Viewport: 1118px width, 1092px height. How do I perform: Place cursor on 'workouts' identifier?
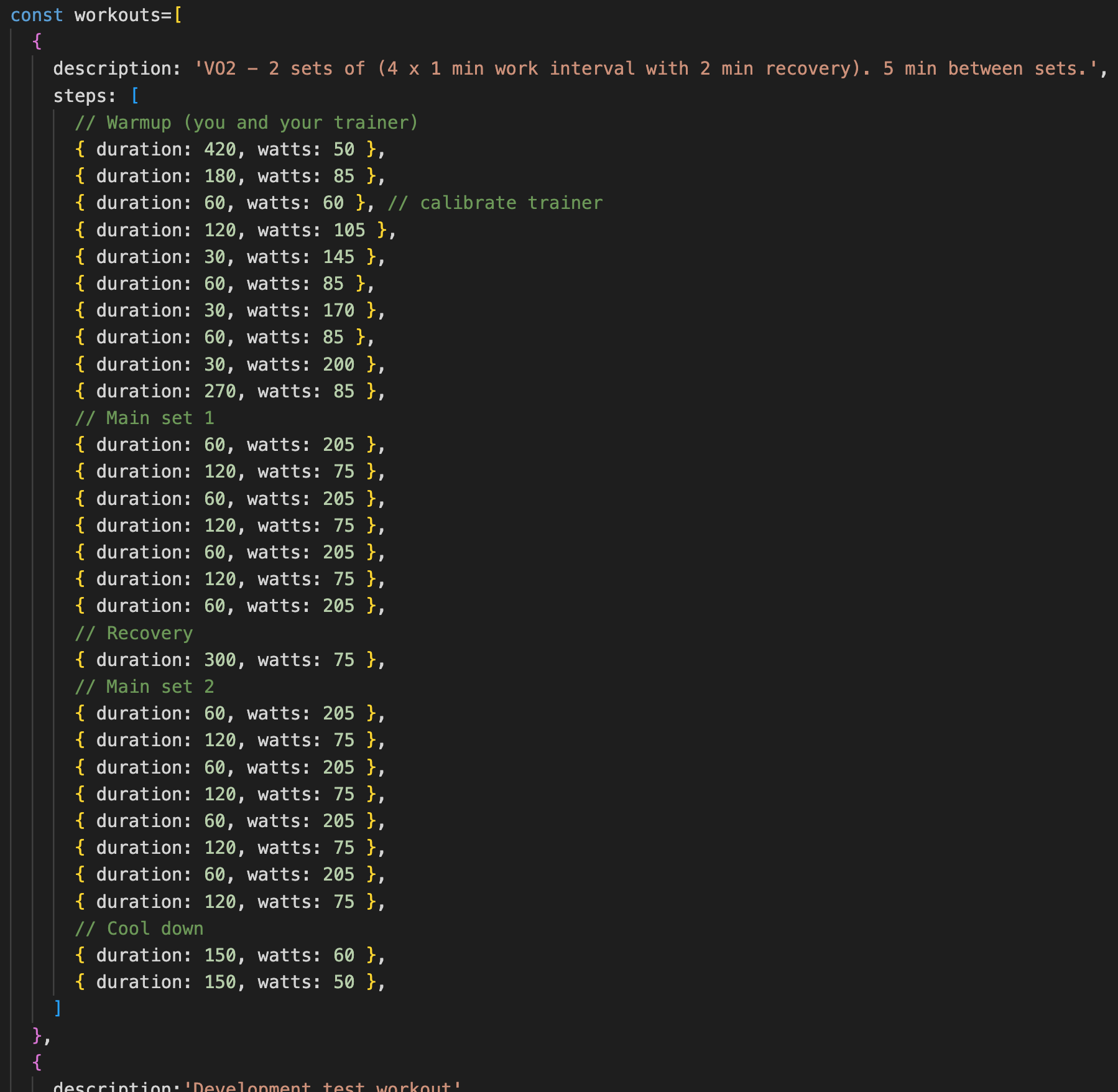[118, 15]
